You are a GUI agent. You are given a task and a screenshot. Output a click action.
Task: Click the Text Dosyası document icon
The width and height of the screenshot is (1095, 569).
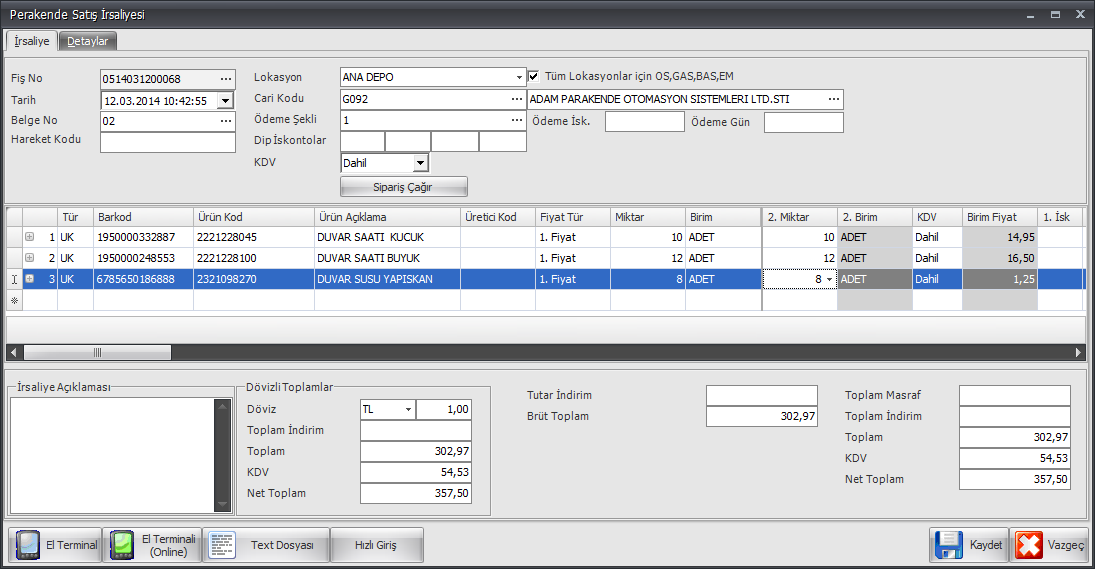point(222,545)
